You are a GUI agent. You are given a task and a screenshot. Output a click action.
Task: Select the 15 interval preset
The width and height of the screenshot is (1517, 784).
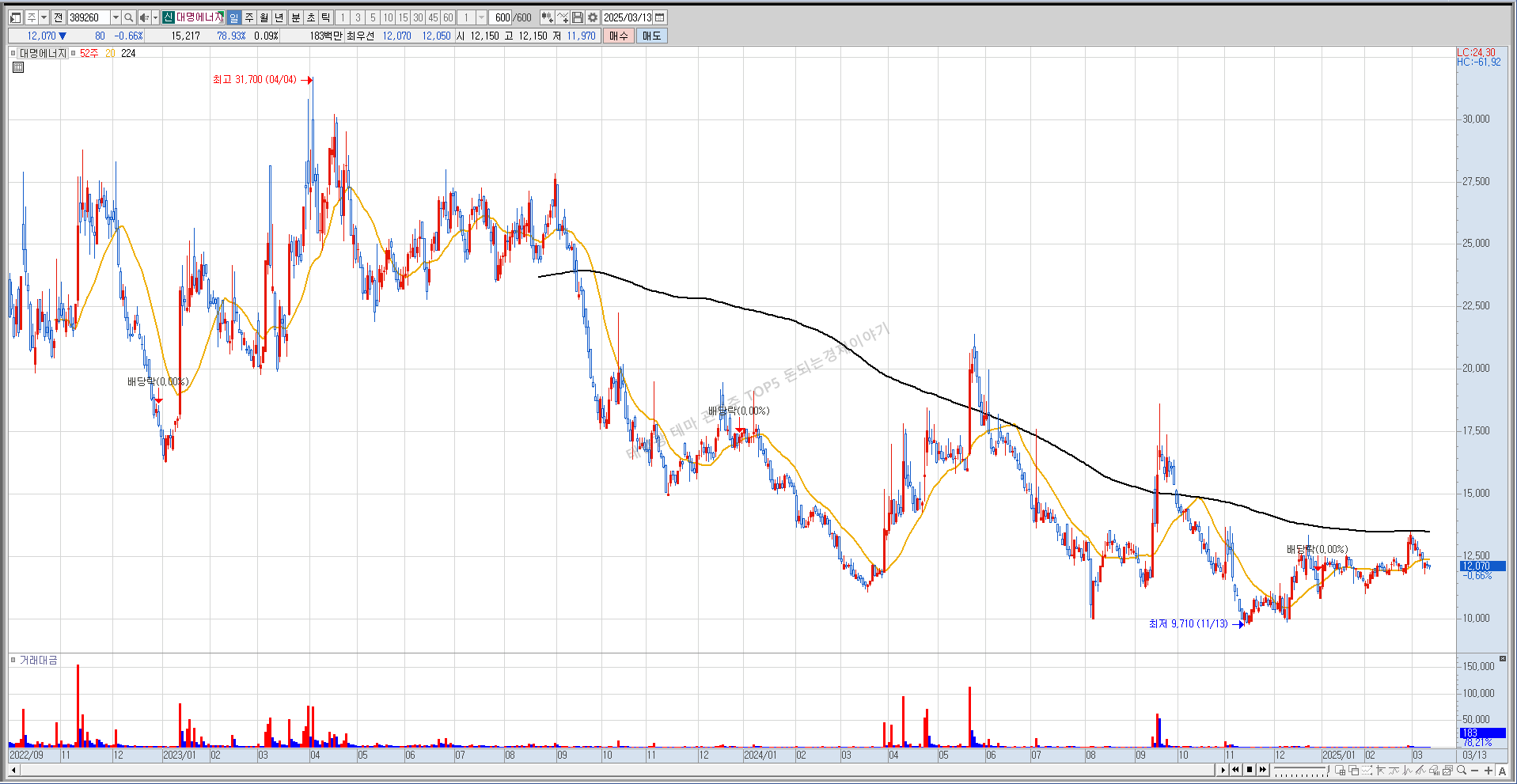point(403,17)
